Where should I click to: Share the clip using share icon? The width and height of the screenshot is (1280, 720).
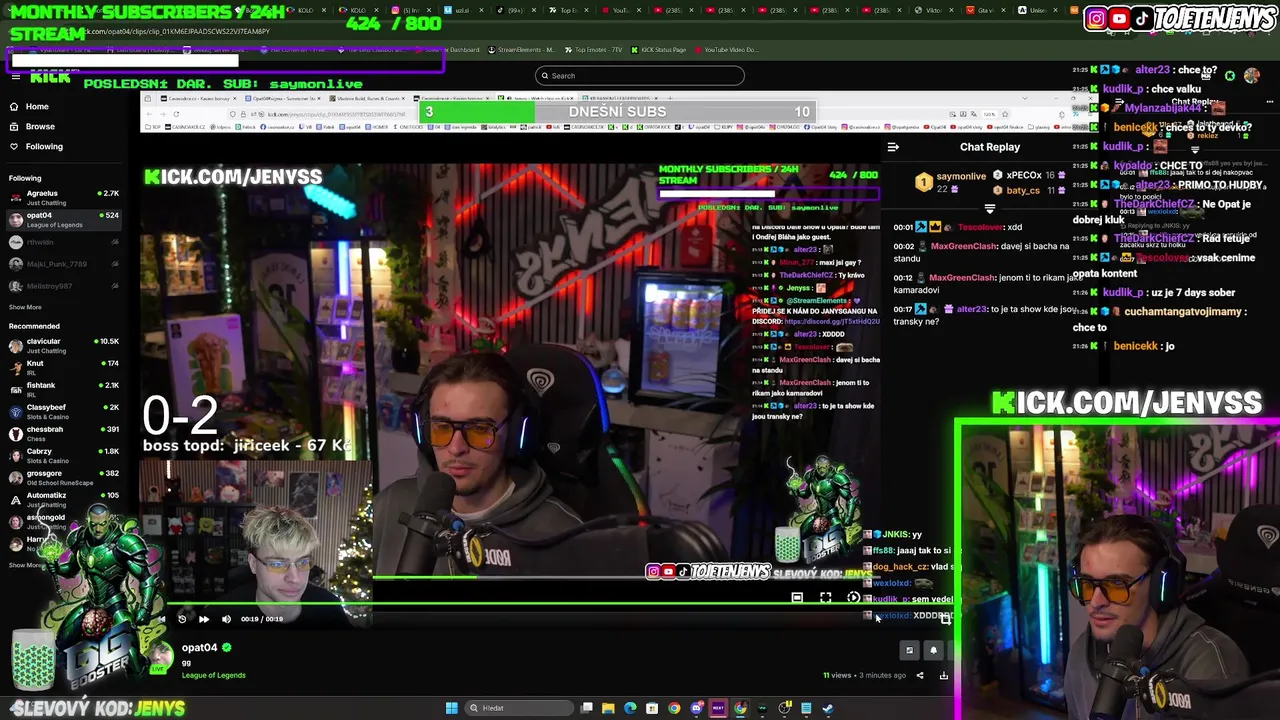tap(920, 675)
